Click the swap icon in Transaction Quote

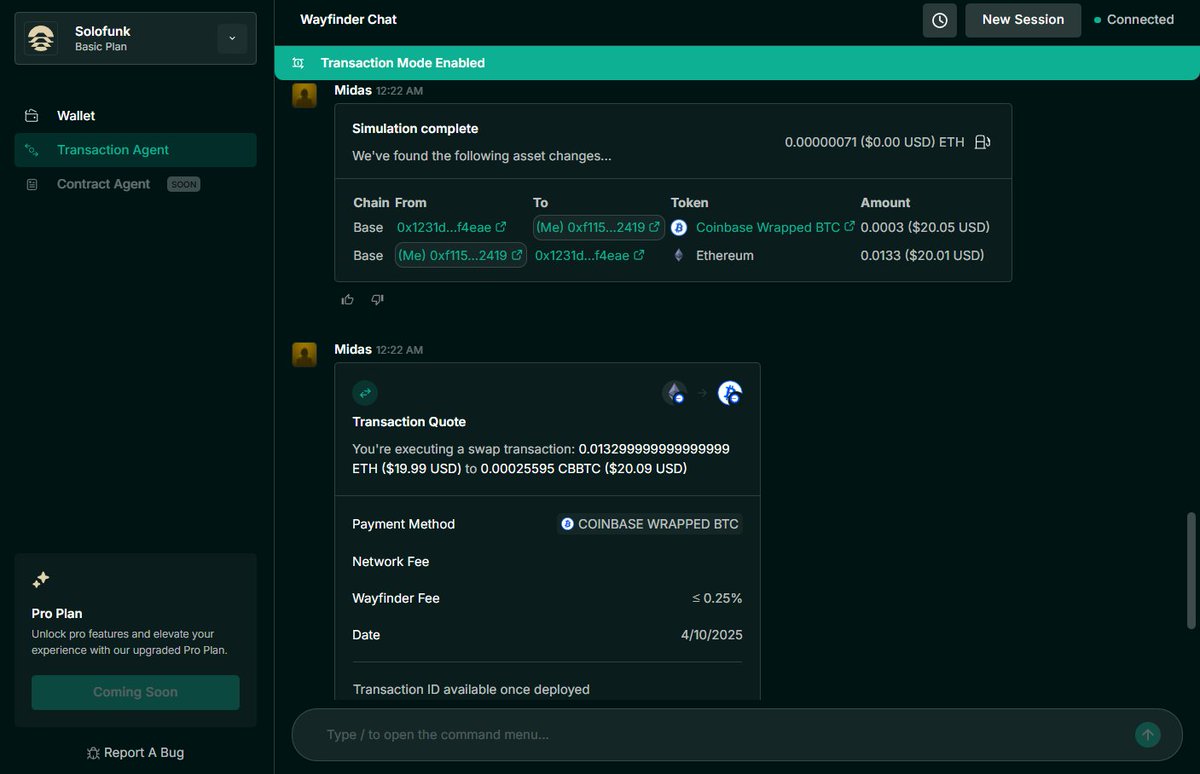(x=365, y=393)
